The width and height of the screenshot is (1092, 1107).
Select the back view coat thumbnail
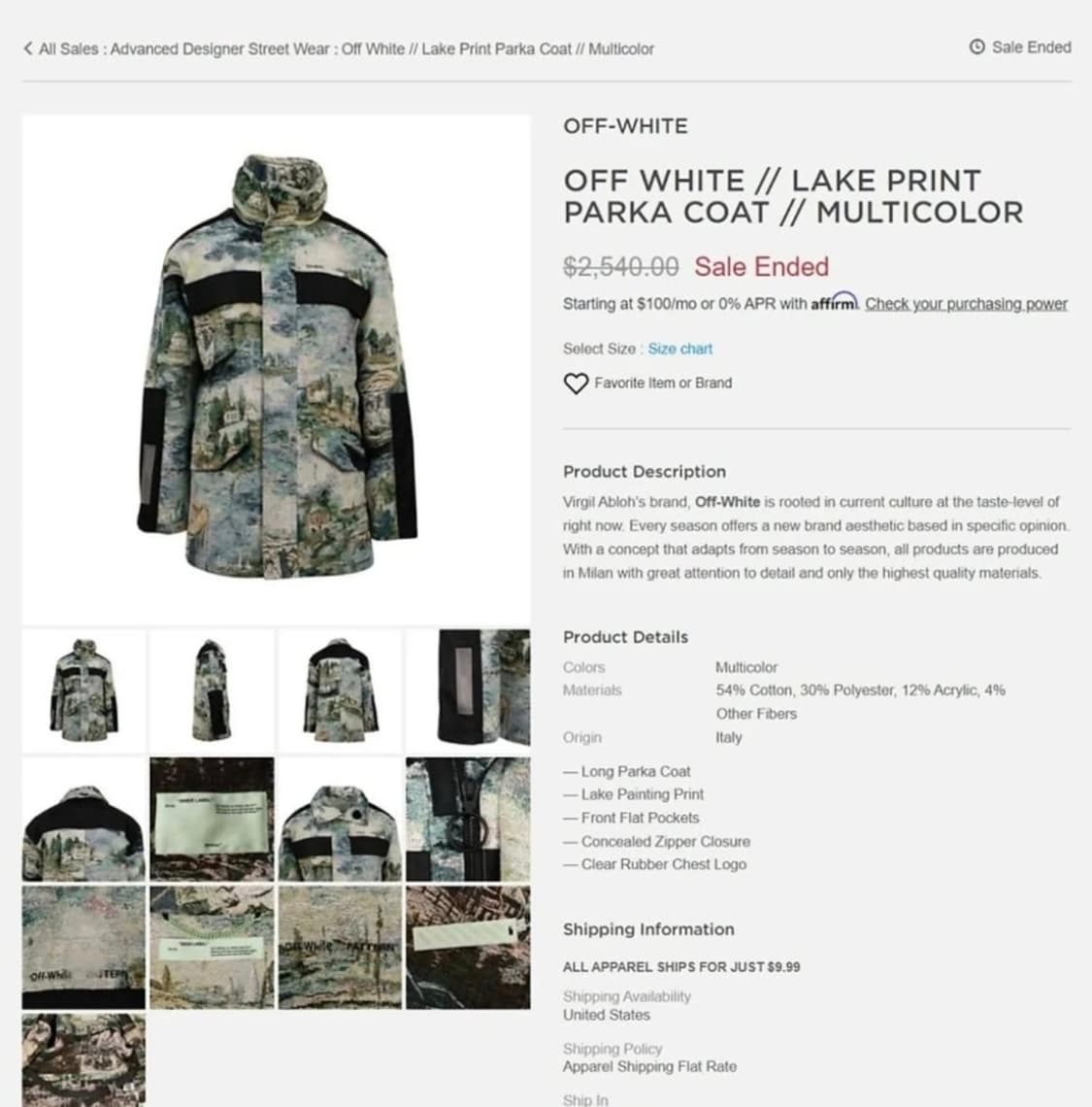coord(341,691)
